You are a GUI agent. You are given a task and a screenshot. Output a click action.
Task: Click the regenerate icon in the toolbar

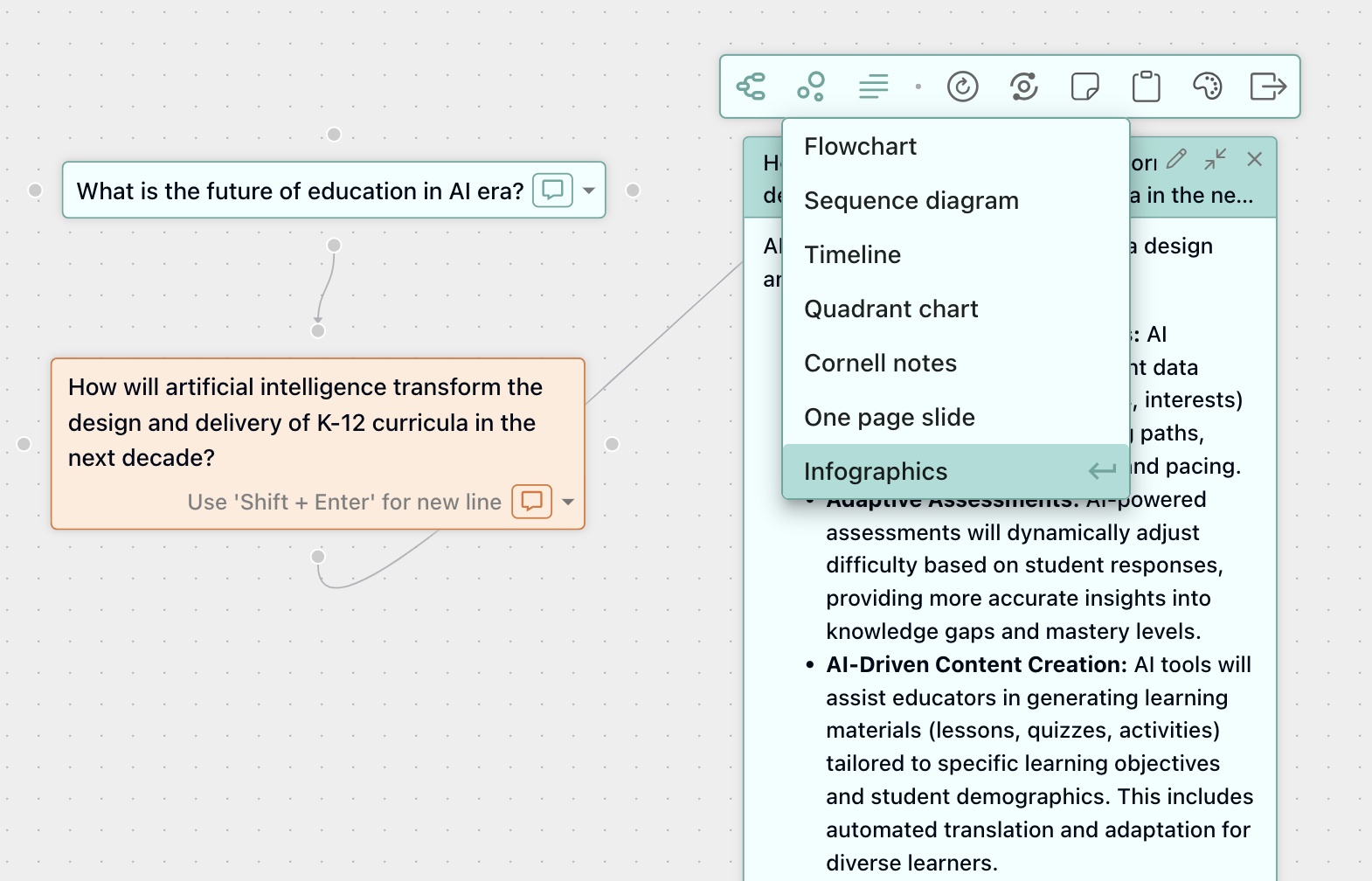pos(962,87)
